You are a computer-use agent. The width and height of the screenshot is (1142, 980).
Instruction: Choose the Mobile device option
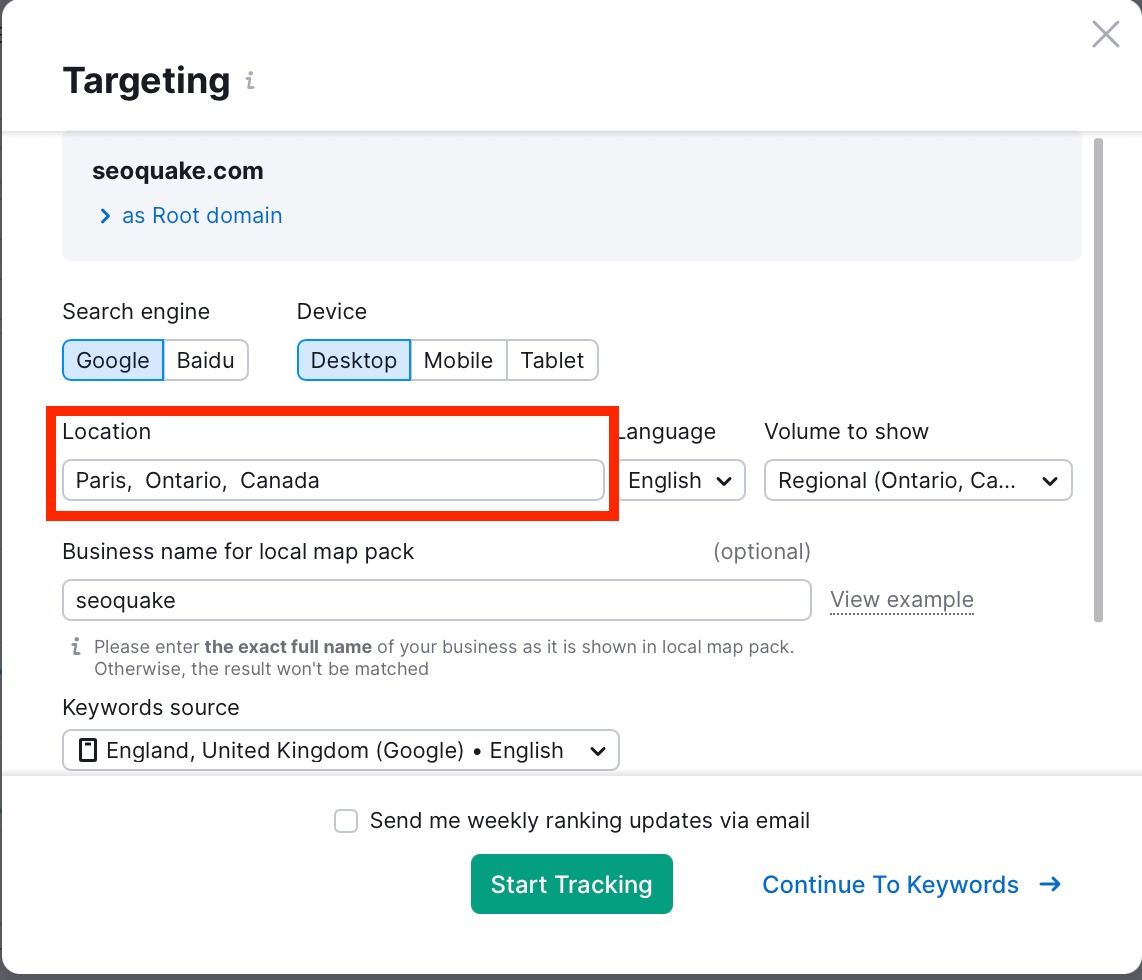[458, 360]
